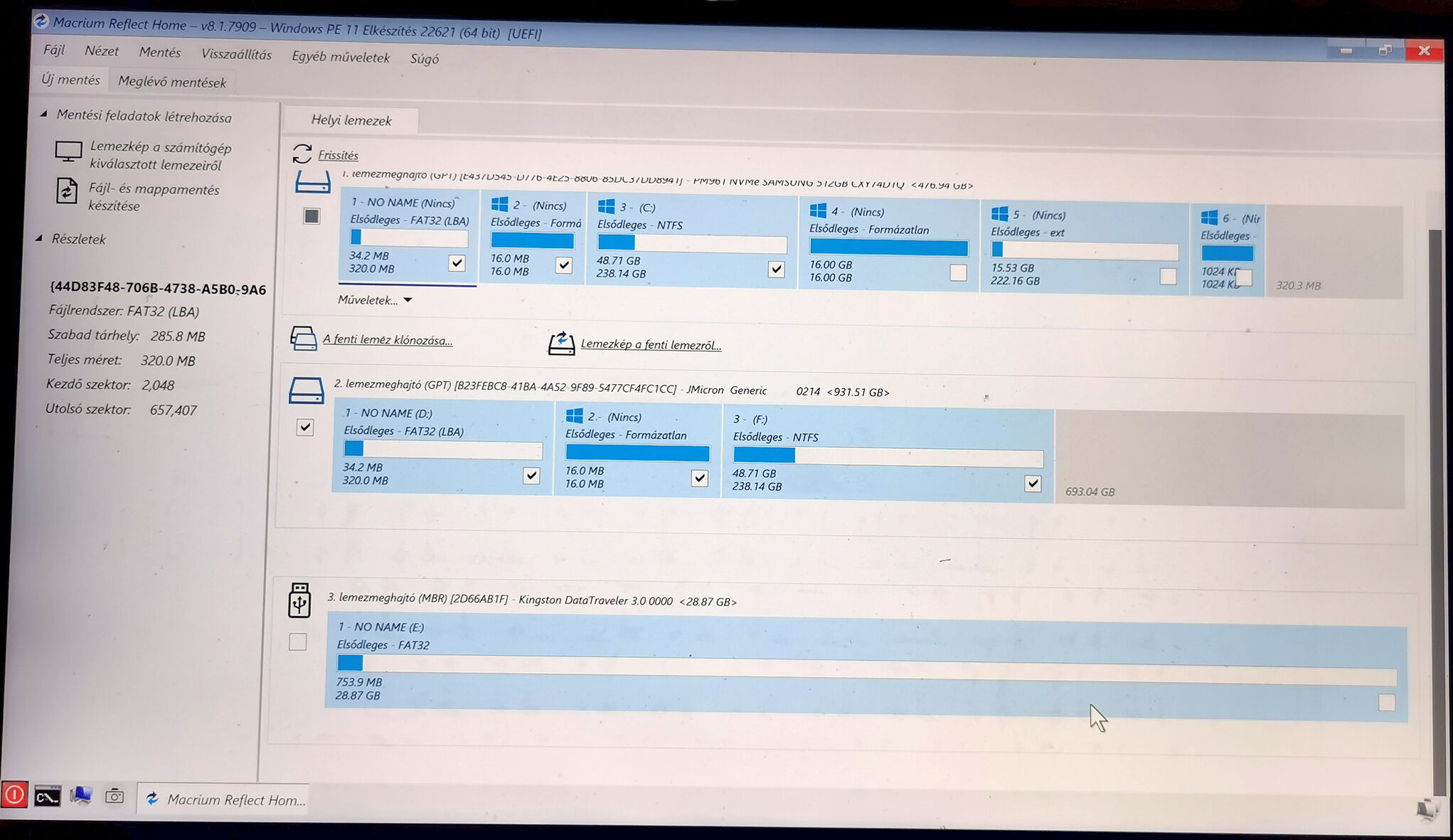Check the Kingston disk 3 checkbox
The width and height of the screenshot is (1453, 840).
(x=298, y=642)
